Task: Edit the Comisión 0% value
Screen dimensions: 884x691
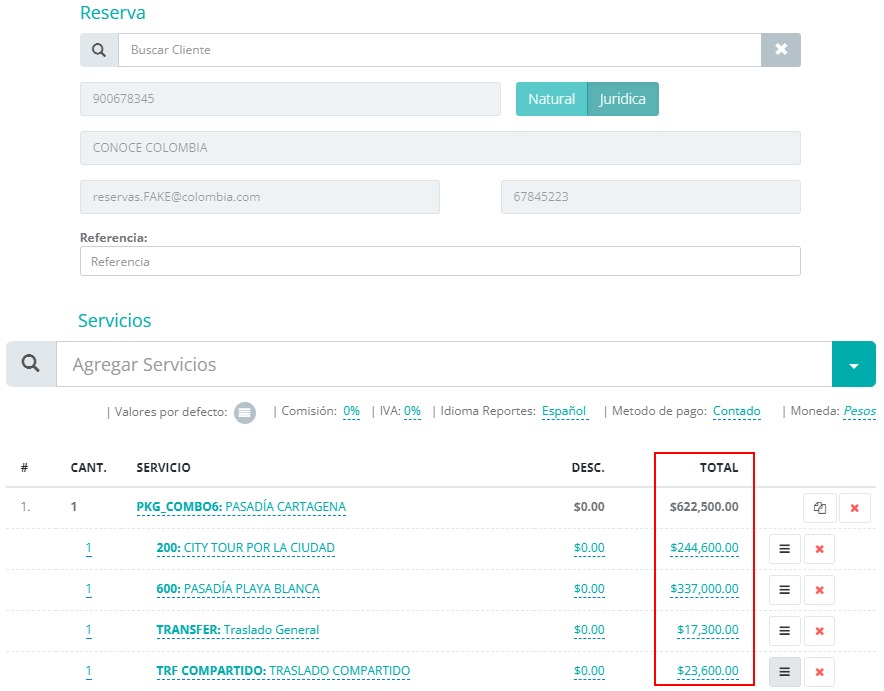Action: click(x=351, y=411)
